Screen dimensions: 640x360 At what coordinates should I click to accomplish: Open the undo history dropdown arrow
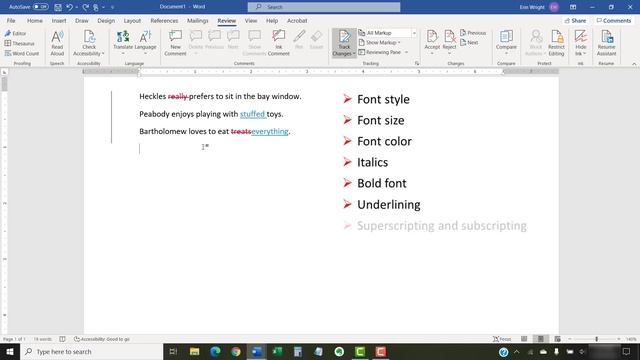pos(76,7)
